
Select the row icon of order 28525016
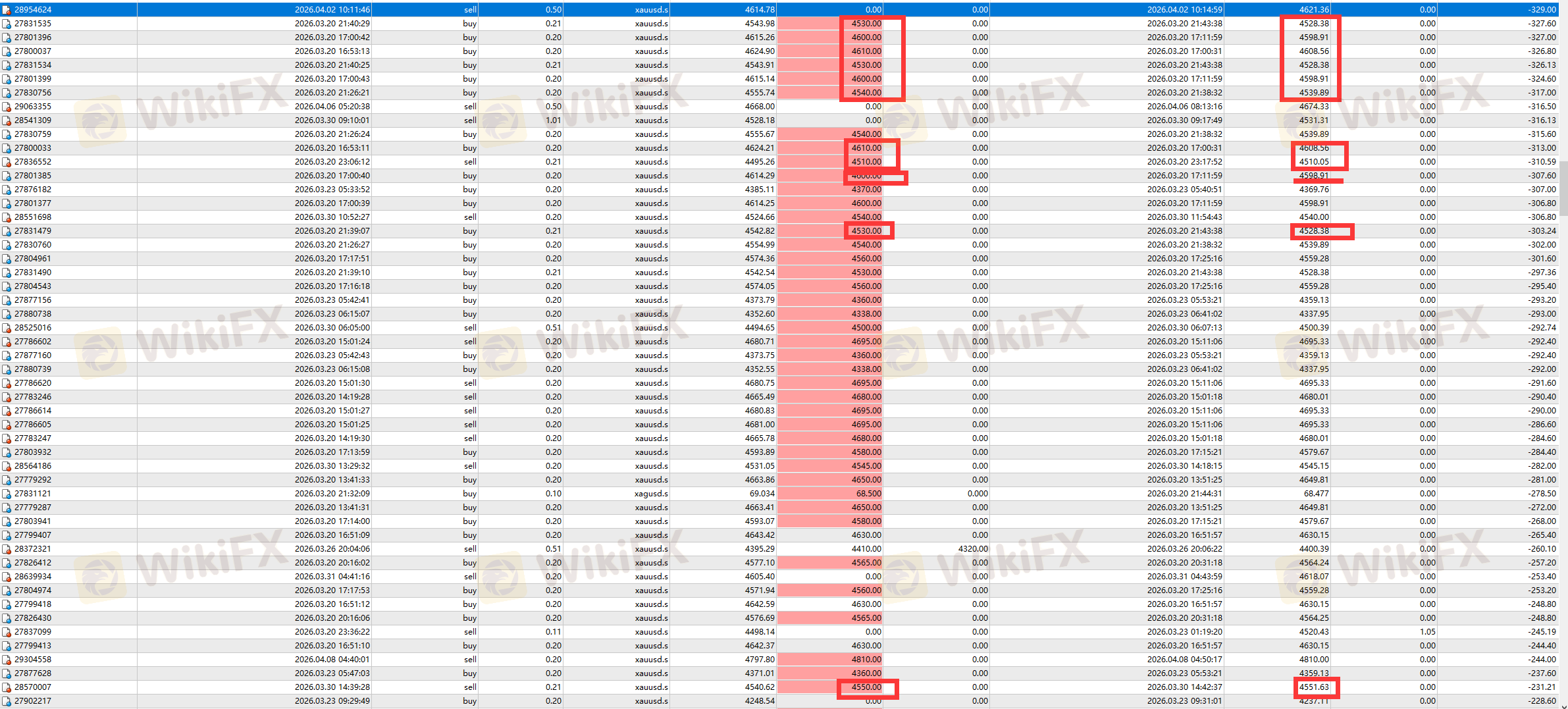click(x=7, y=328)
